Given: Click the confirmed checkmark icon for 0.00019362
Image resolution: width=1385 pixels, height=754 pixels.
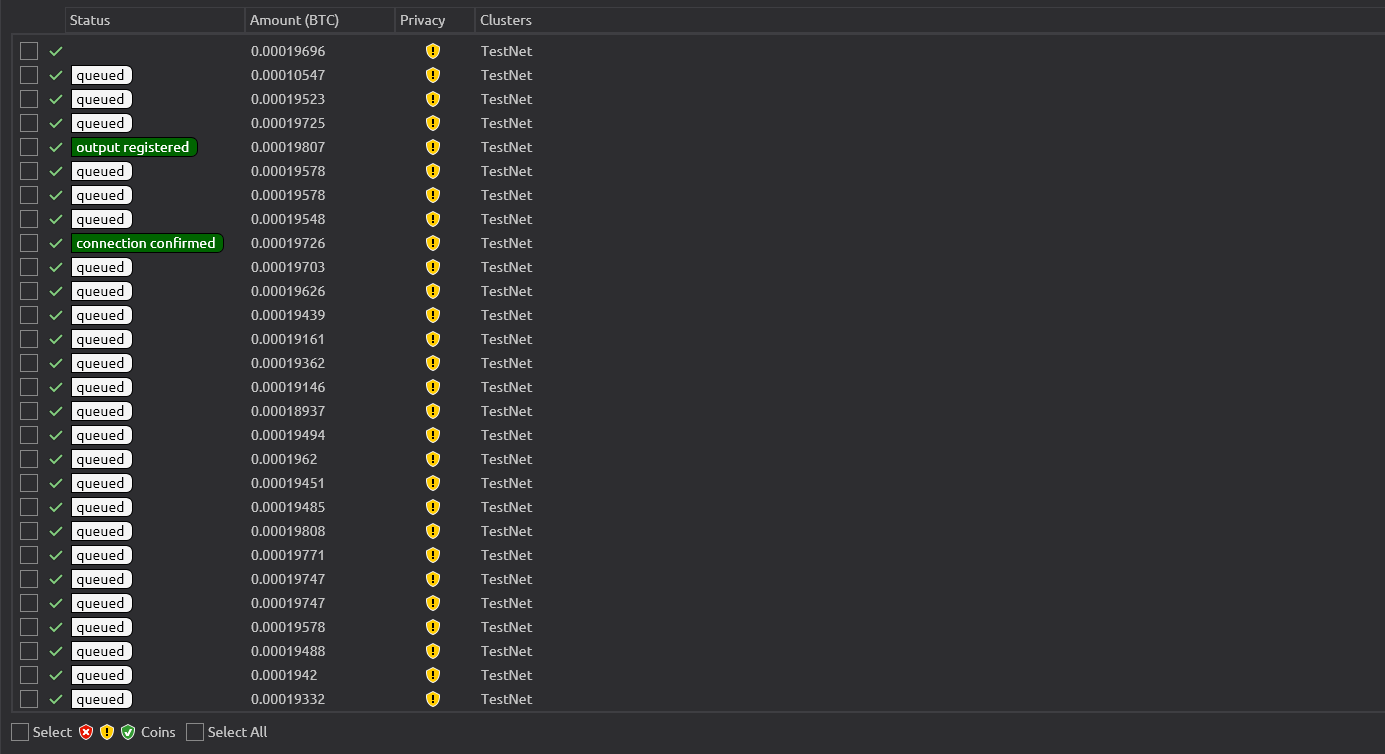Looking at the screenshot, I should pos(56,363).
